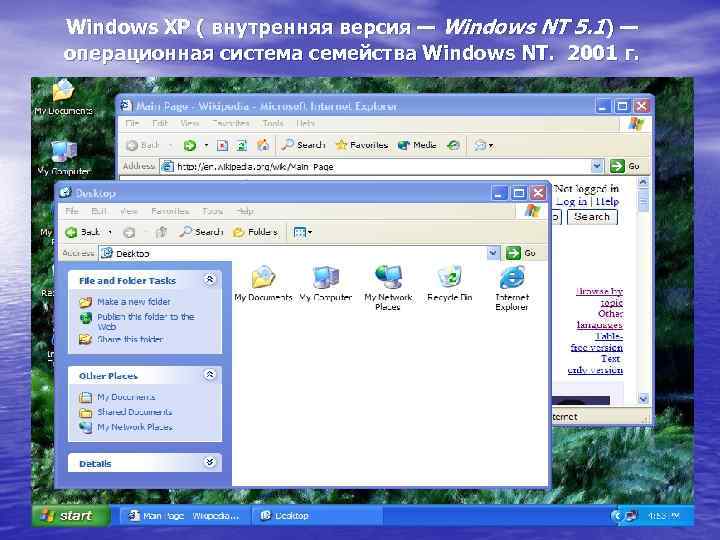Image resolution: width=720 pixels, height=540 pixels.
Task: Open Favorites star in Internet Explorer toolbar
Action: point(362,145)
